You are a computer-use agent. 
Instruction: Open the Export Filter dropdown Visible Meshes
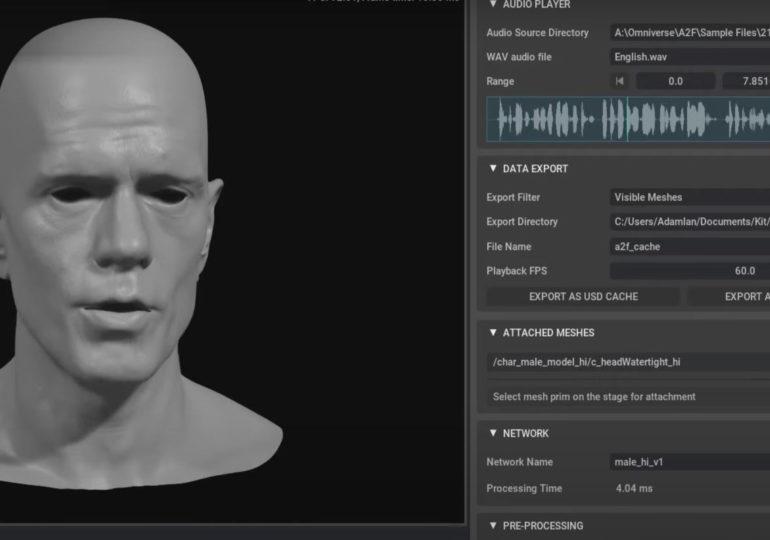(689, 197)
